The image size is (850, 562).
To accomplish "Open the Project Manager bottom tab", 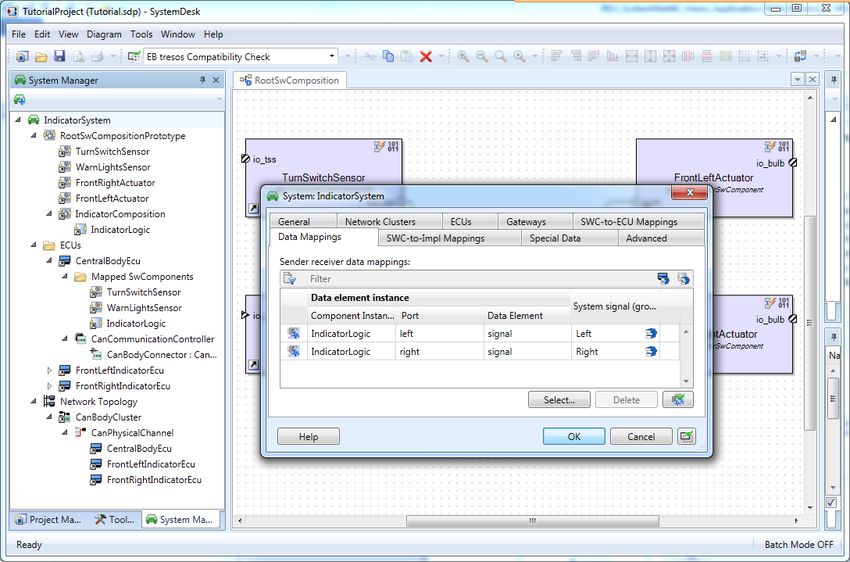I will [48, 519].
